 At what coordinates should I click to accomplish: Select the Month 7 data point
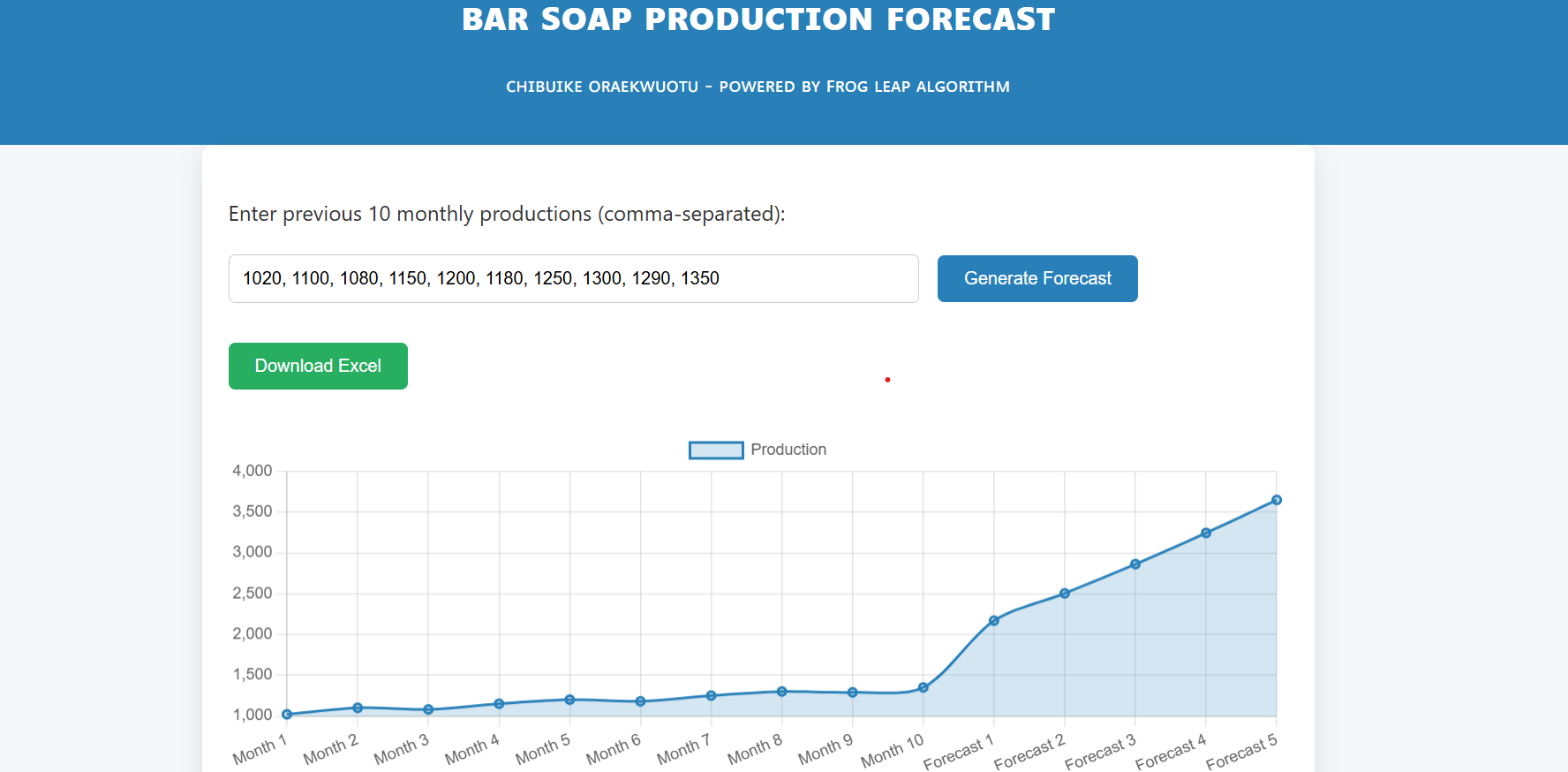[711, 696]
